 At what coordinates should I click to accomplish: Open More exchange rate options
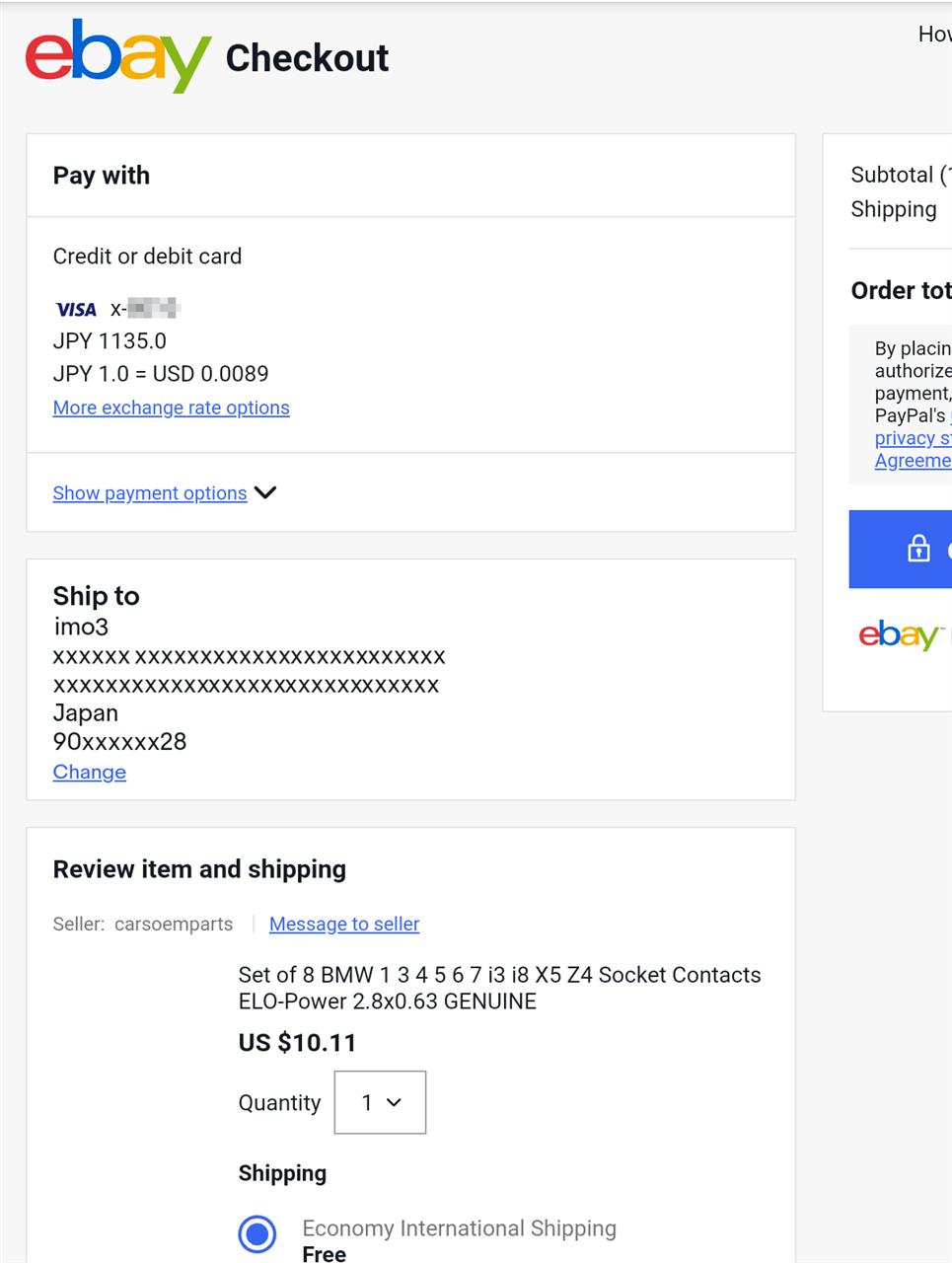tap(172, 408)
